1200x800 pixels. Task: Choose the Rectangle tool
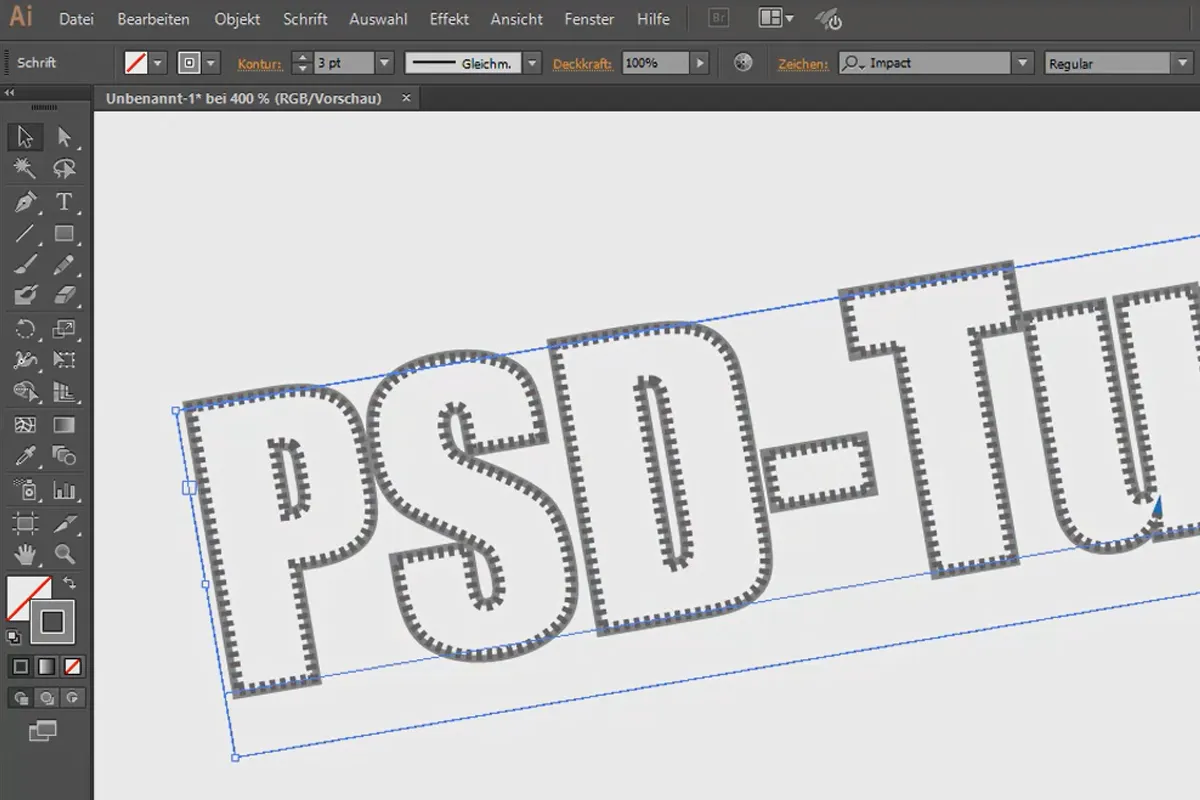(64, 234)
